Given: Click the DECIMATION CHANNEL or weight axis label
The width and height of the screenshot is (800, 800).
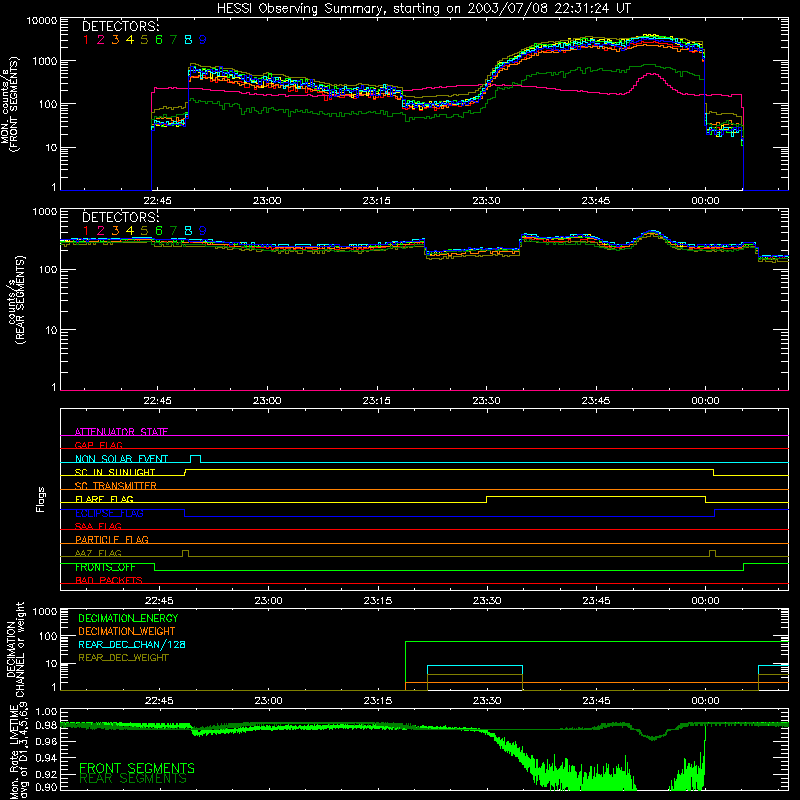Looking at the screenshot, I should pos(15,649).
